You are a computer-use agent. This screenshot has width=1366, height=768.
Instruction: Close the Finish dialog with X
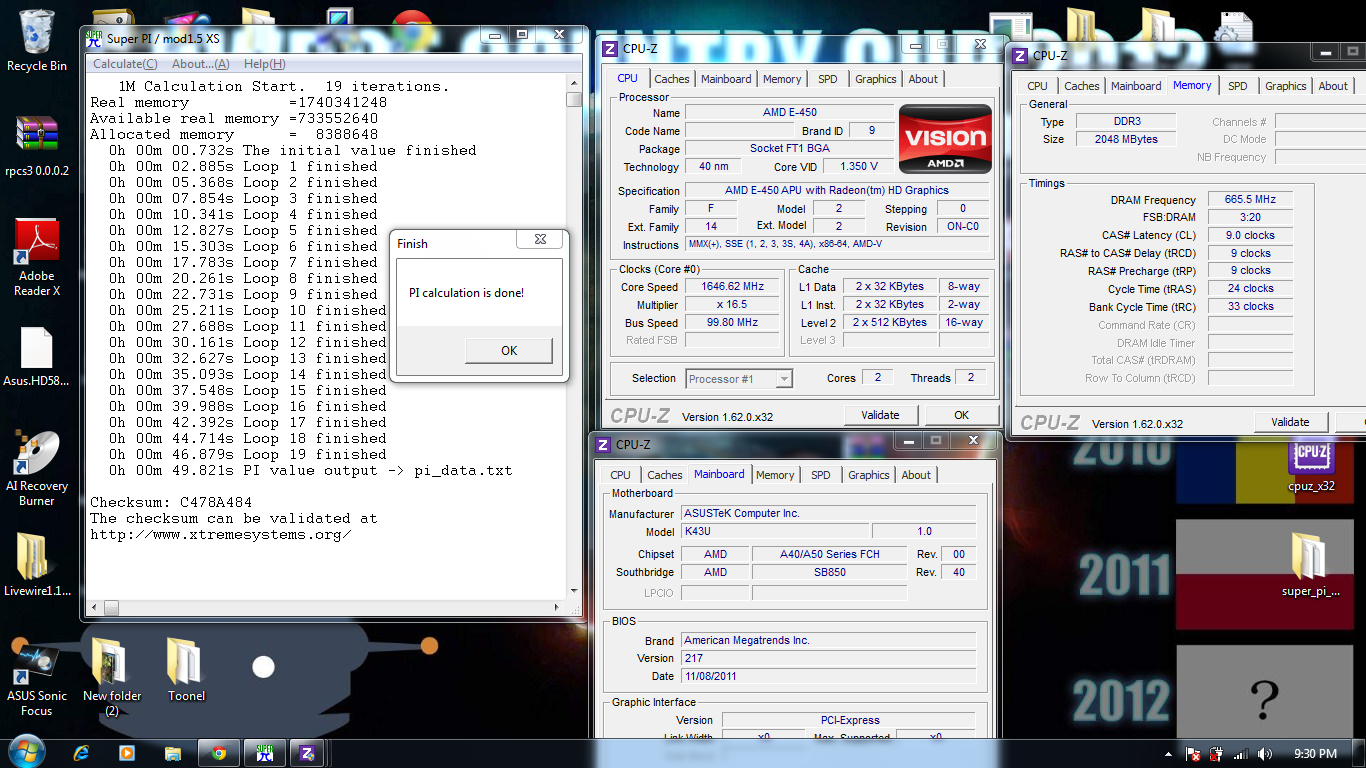(540, 240)
